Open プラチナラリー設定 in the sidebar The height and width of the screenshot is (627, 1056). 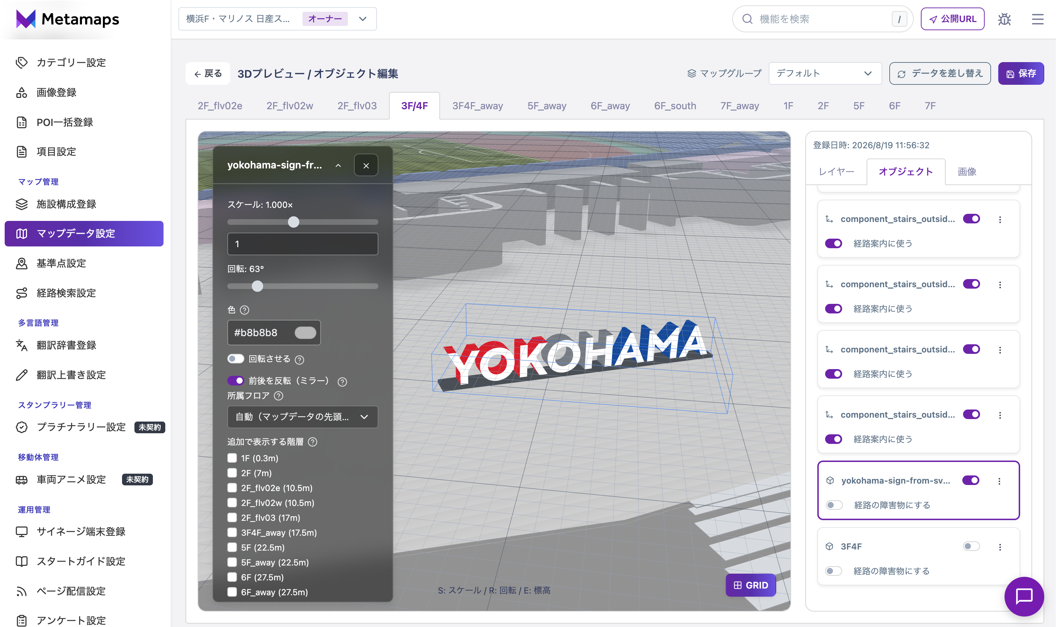pos(81,427)
